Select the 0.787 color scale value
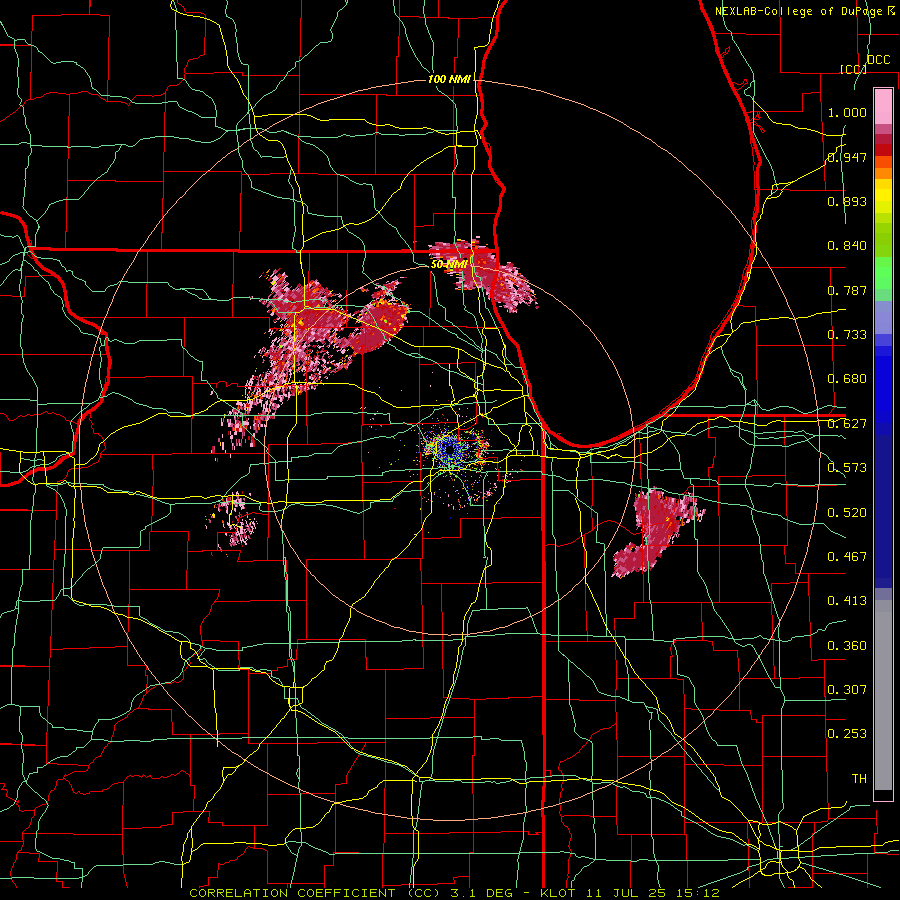This screenshot has height=900, width=900. (x=847, y=290)
